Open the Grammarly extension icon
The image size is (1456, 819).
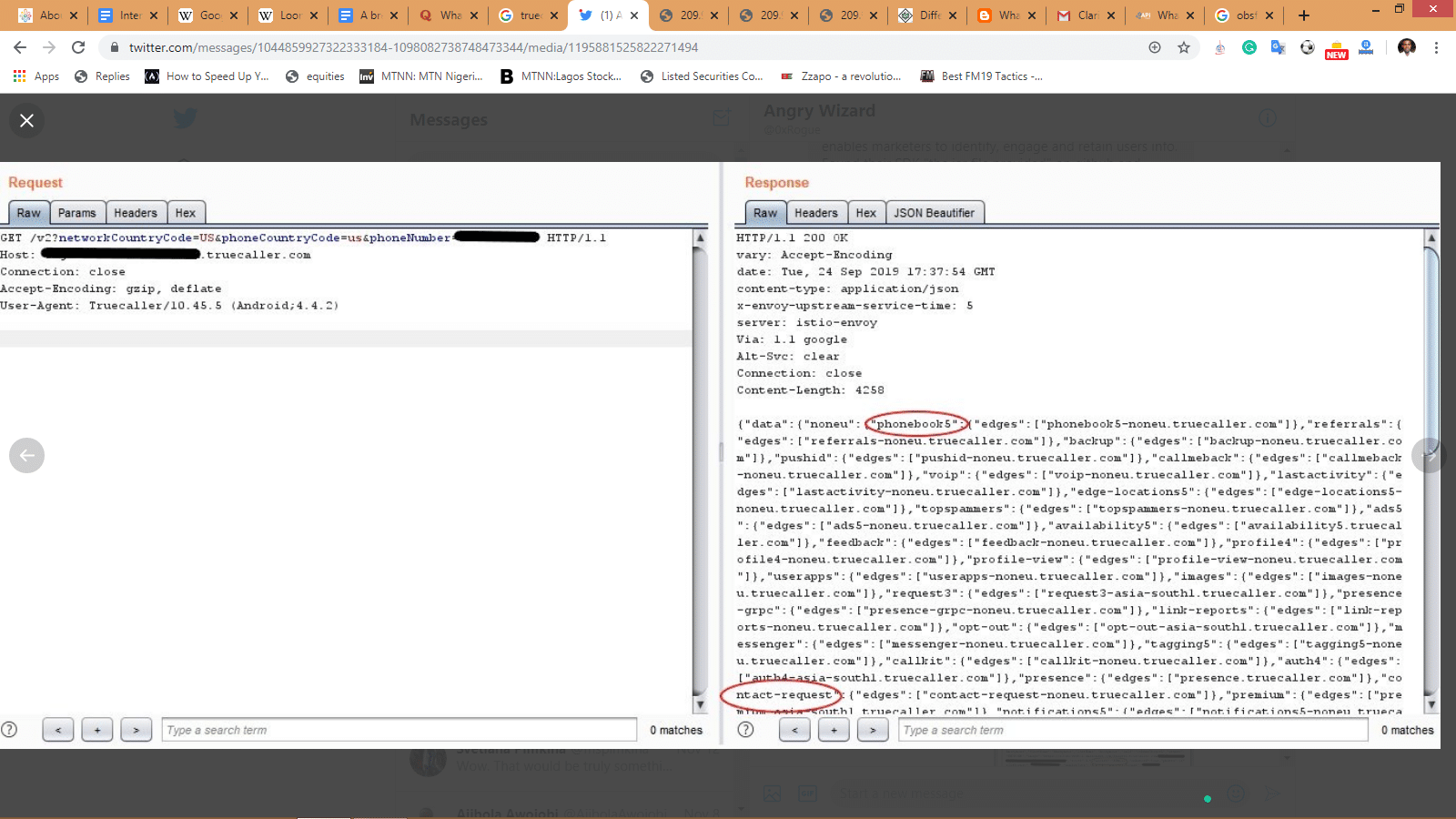click(1249, 47)
